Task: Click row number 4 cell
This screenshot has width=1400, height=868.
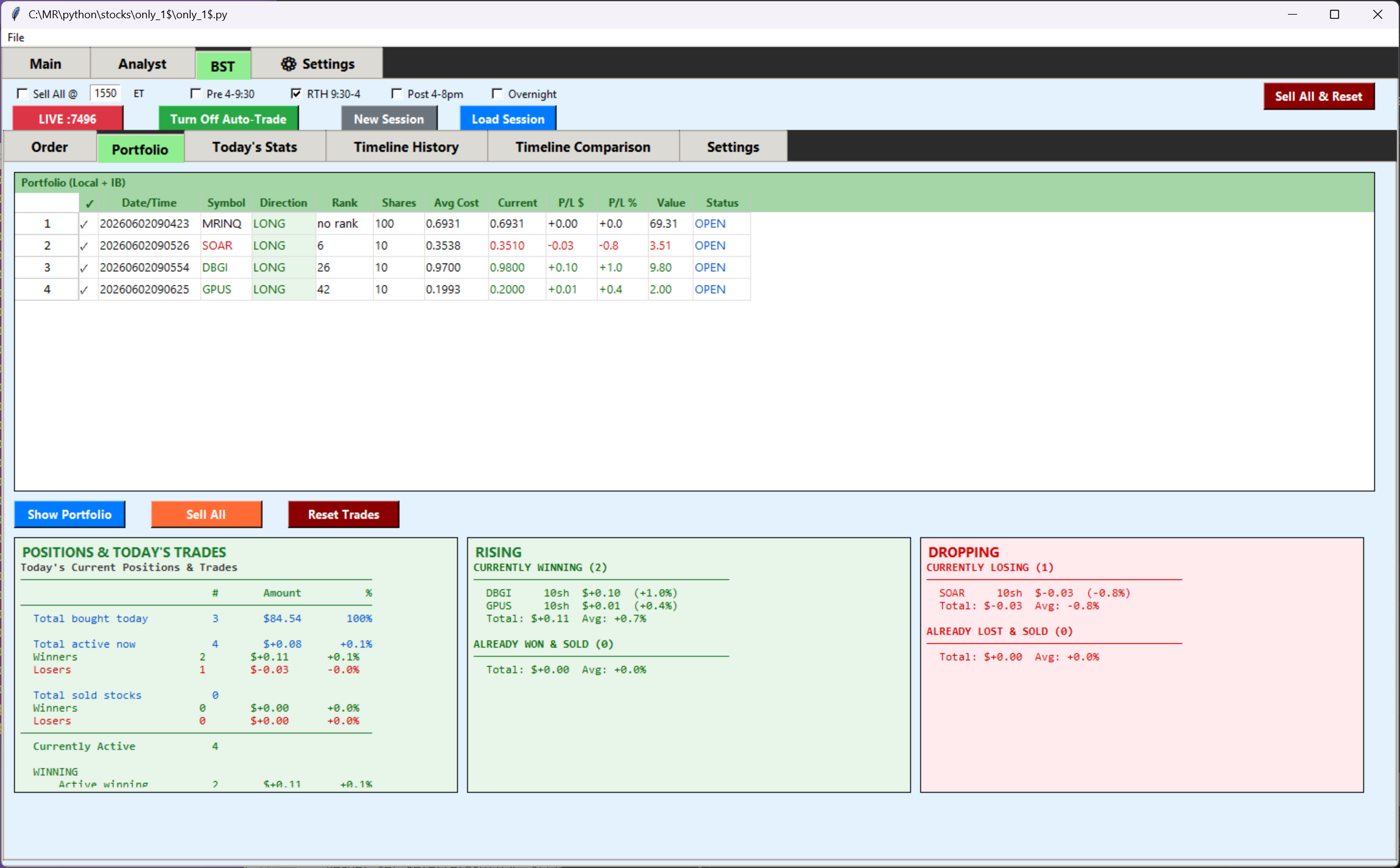Action: [x=47, y=289]
